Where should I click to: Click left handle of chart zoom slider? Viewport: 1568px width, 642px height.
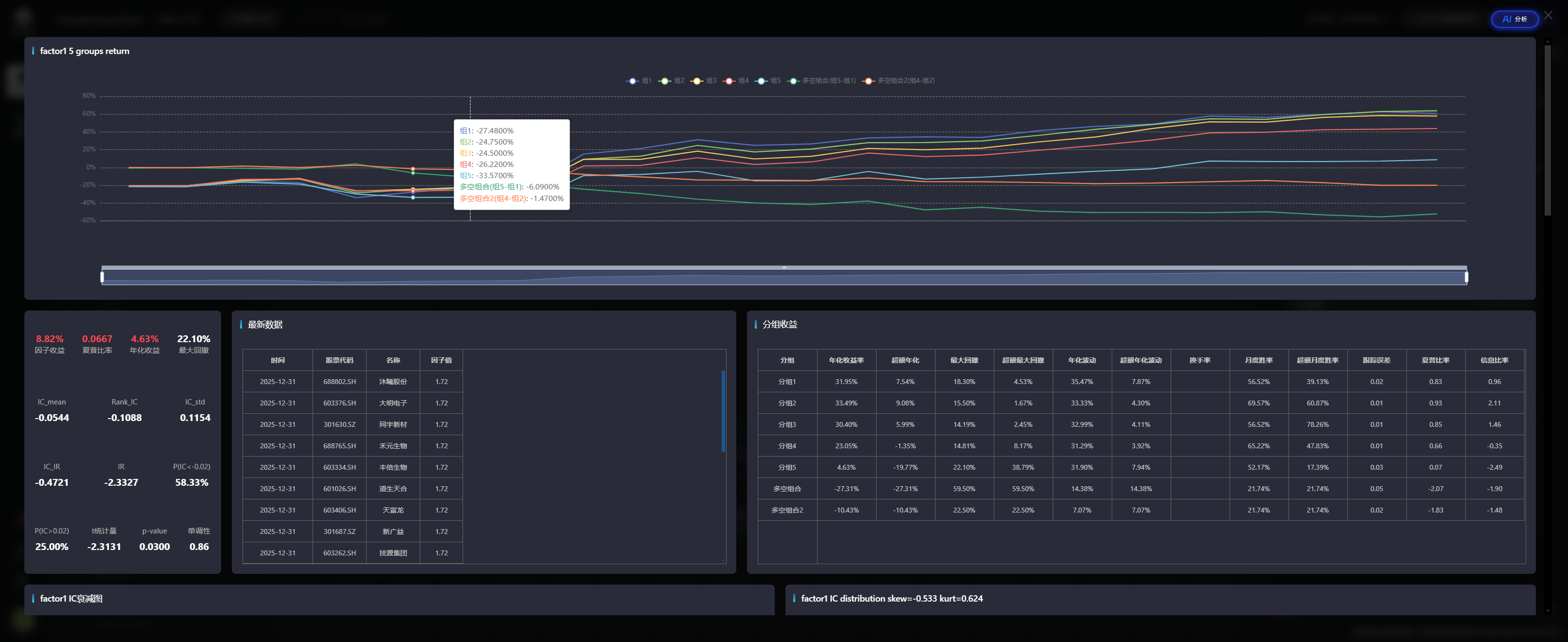click(x=102, y=277)
